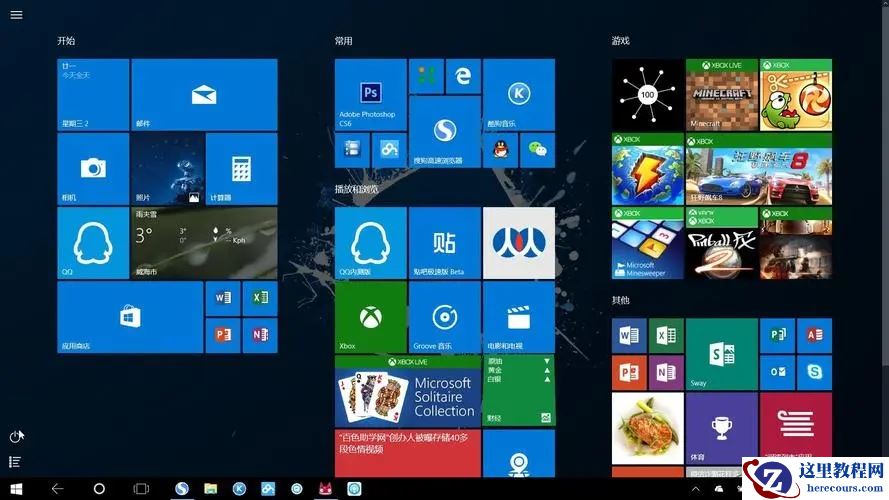Show hidden tray icons chevron
Viewport: 889px width, 500px height.
[696, 489]
